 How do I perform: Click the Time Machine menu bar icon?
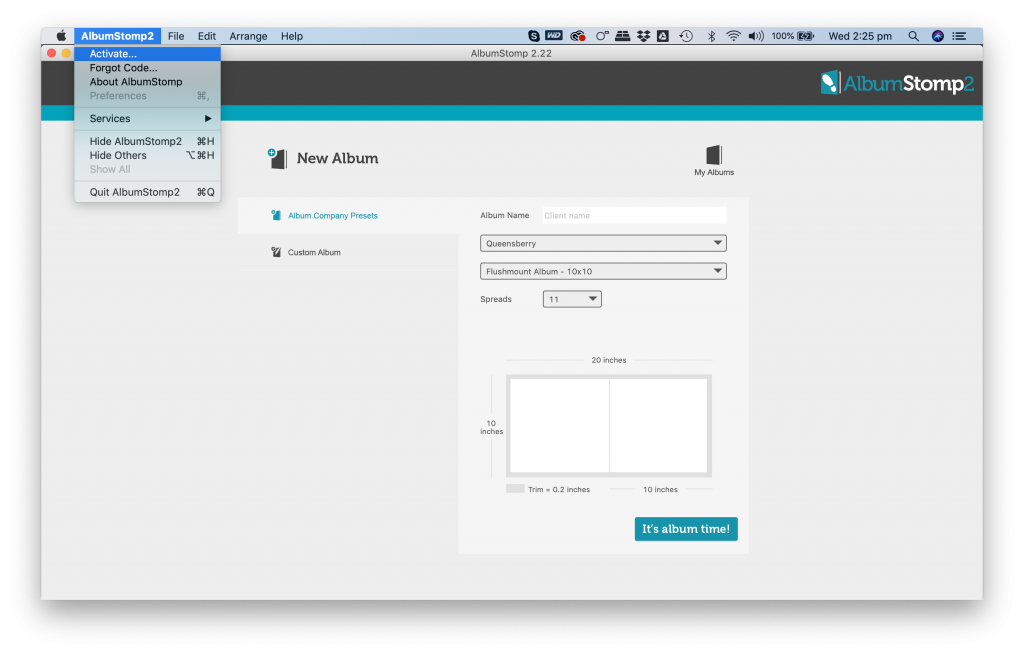click(686, 36)
